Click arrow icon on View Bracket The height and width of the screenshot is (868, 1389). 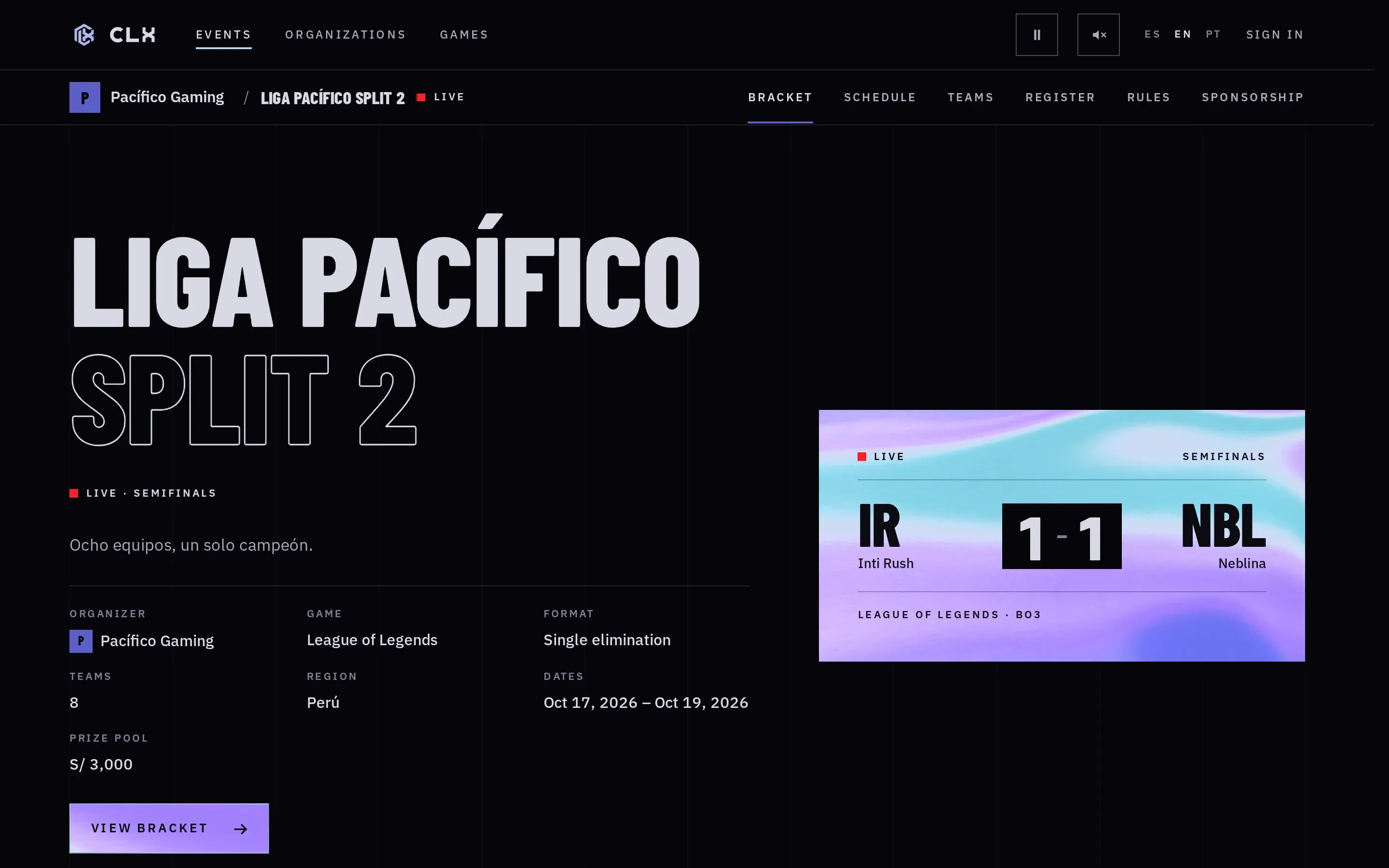pyautogui.click(x=241, y=828)
